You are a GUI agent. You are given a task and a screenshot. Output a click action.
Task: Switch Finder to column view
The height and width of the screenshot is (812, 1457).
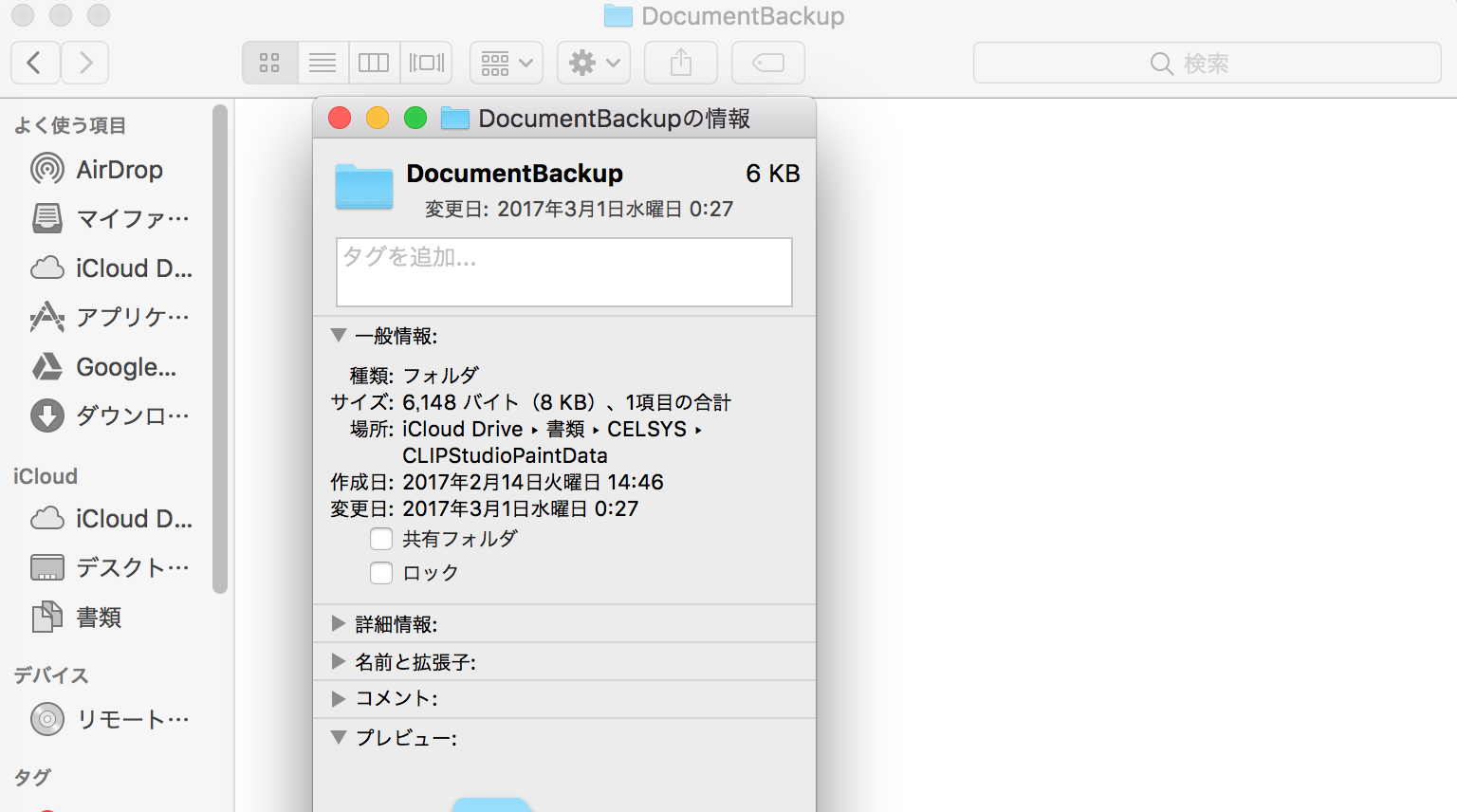pos(374,64)
